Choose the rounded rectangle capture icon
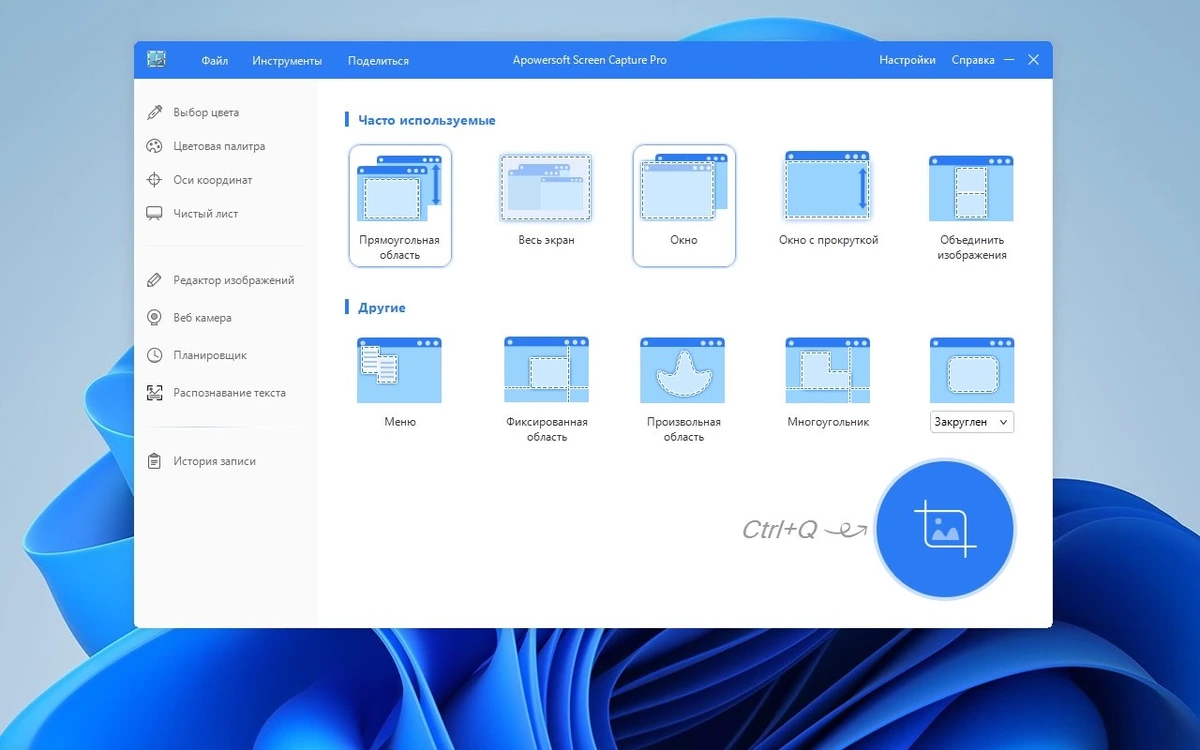This screenshot has height=750, width=1200. click(972, 370)
